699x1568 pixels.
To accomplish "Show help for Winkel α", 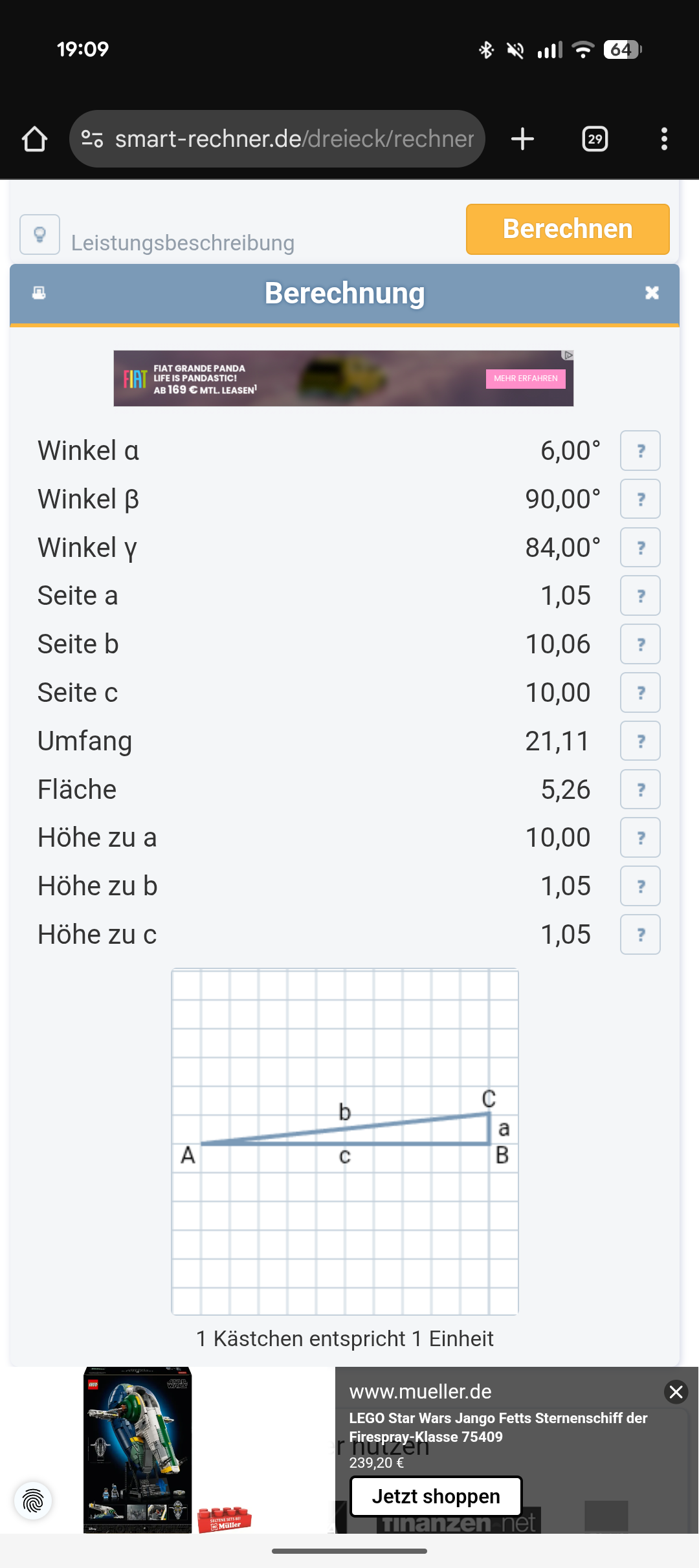I will pyautogui.click(x=640, y=451).
